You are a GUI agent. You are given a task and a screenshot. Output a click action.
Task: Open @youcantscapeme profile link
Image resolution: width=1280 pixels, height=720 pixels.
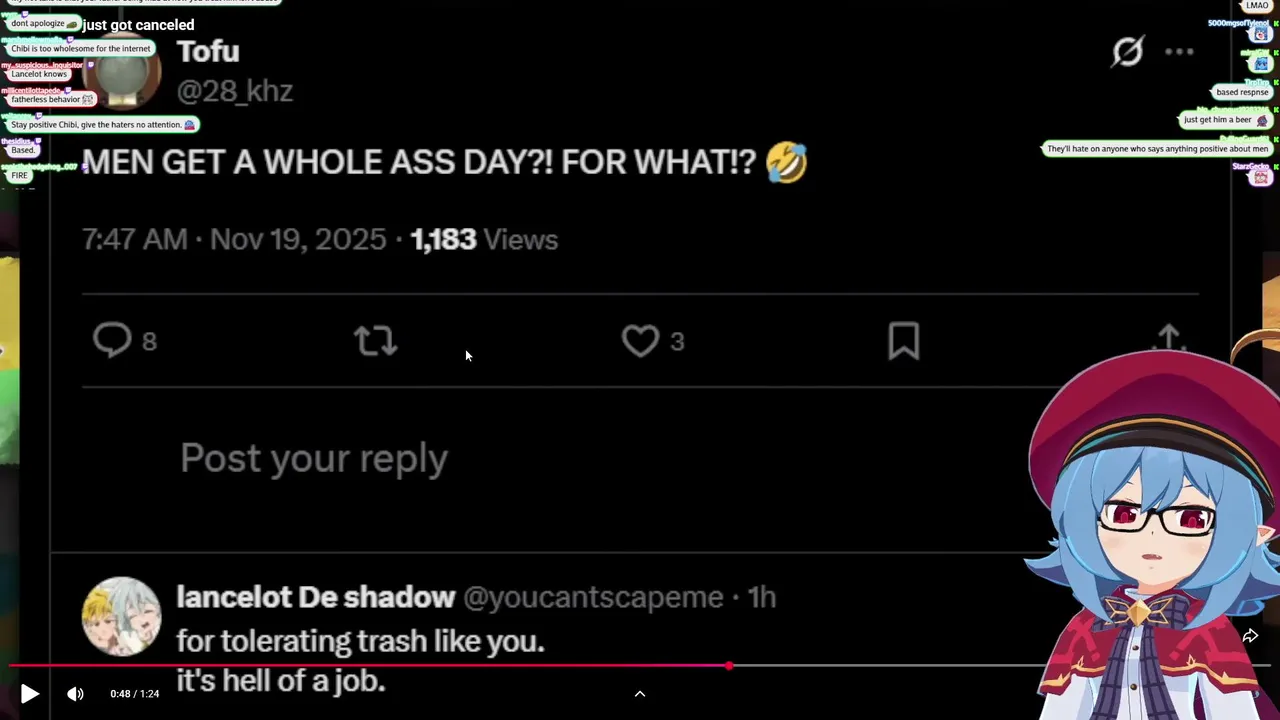point(593,597)
